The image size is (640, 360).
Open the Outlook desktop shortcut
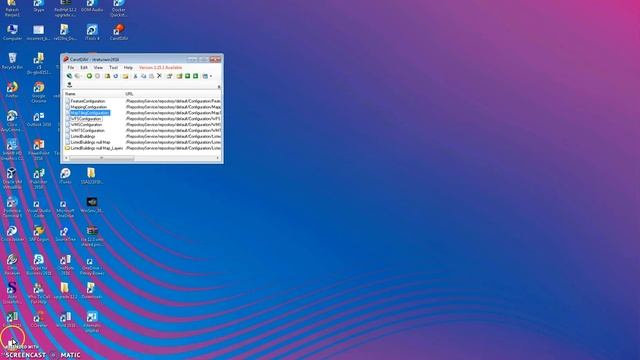pos(39,119)
